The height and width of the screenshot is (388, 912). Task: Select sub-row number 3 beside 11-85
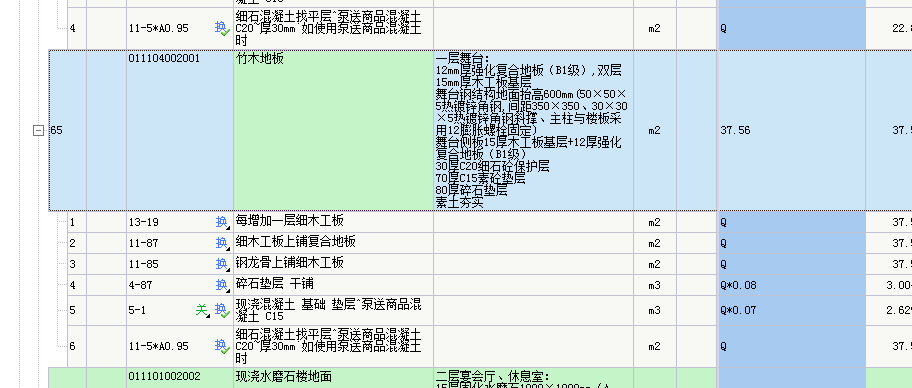click(x=77, y=264)
